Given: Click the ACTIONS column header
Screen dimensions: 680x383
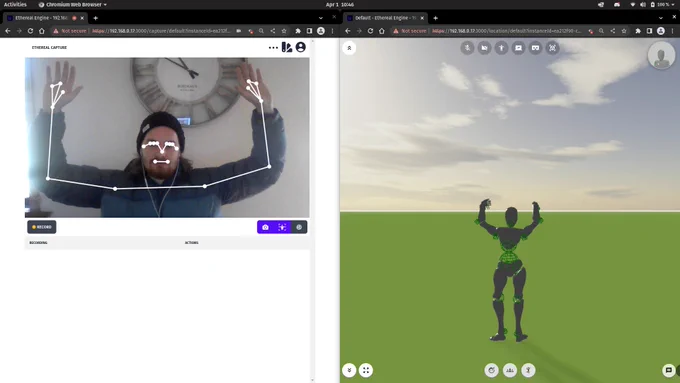Looking at the screenshot, I should tap(191, 242).
